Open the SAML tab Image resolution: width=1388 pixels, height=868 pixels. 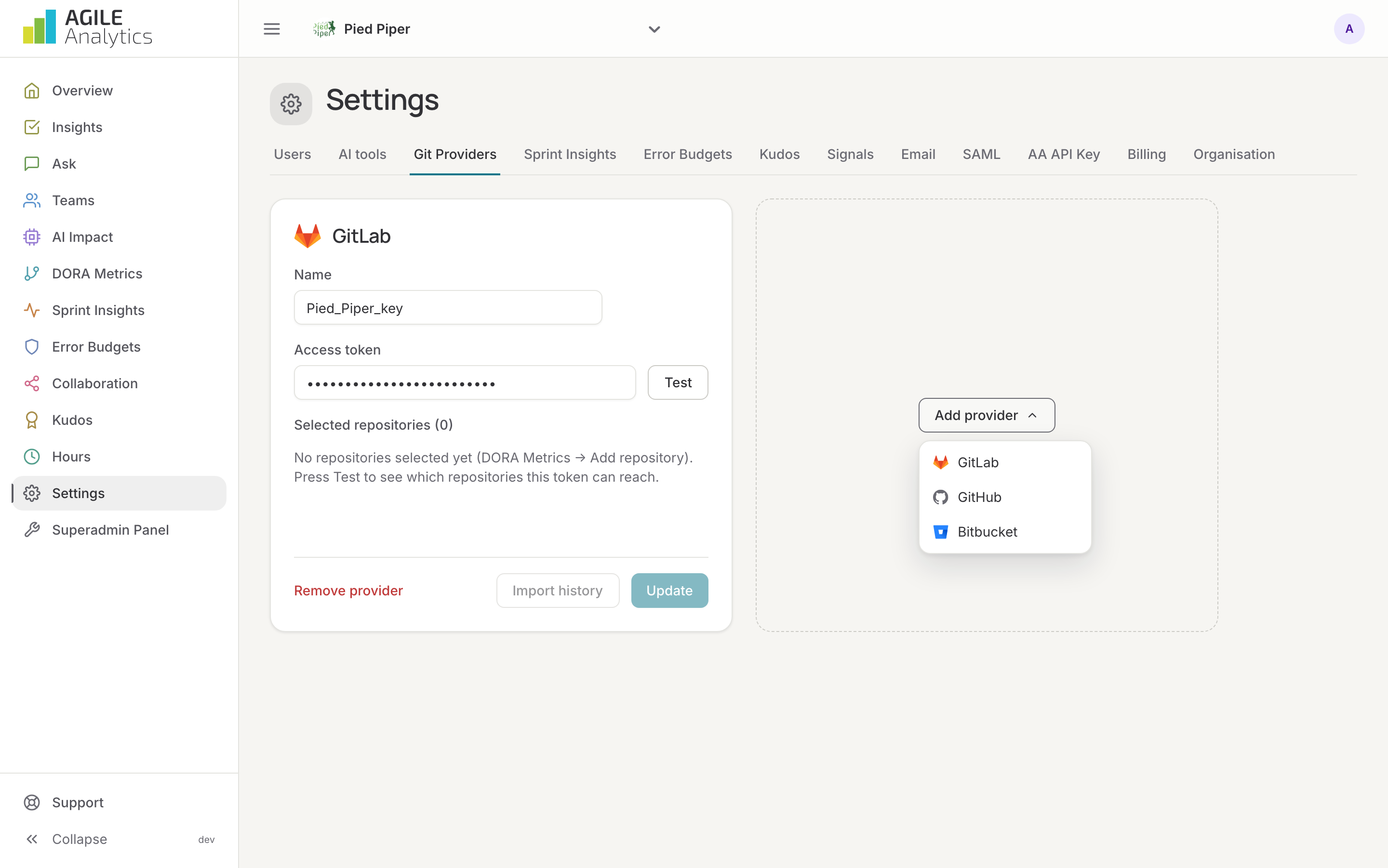click(981, 155)
